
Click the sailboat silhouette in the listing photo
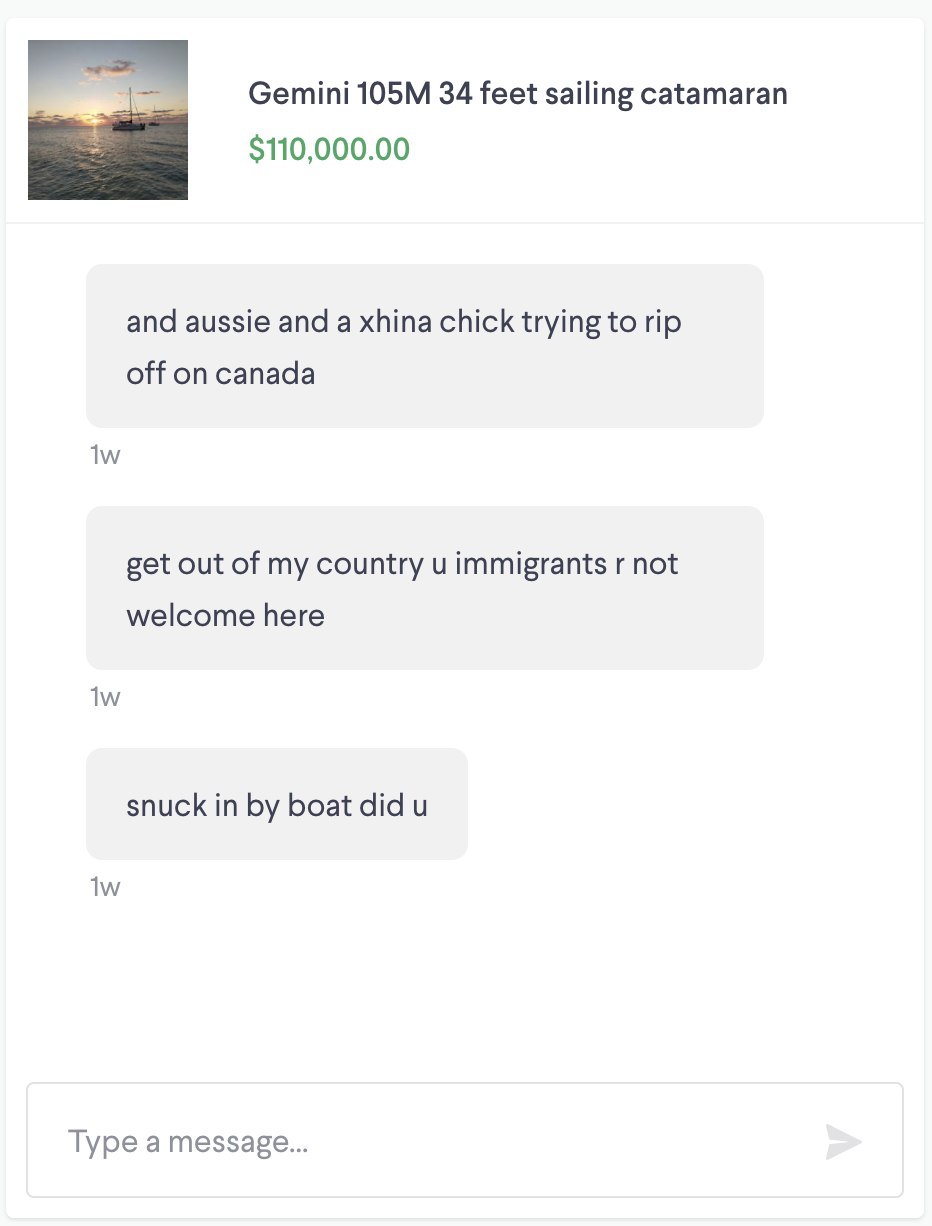pos(128,112)
